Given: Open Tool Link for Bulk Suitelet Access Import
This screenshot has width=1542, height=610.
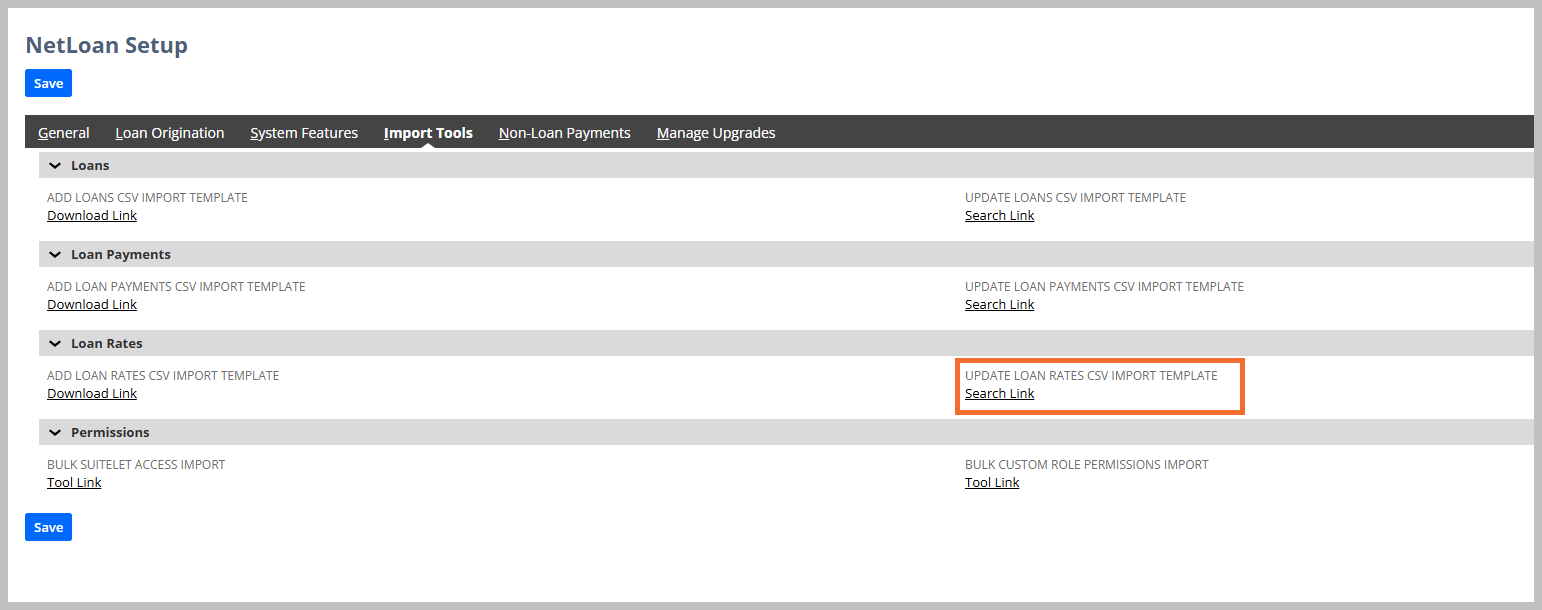Looking at the screenshot, I should tap(74, 482).
